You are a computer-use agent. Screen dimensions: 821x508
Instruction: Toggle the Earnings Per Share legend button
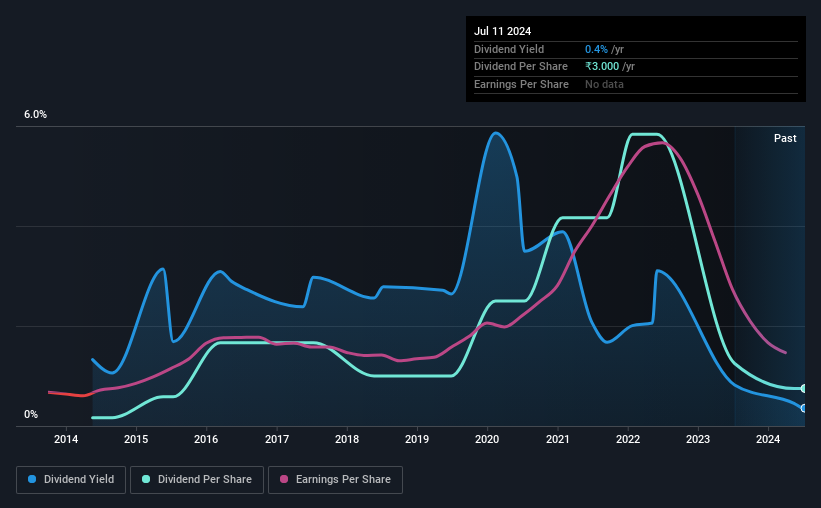335,480
